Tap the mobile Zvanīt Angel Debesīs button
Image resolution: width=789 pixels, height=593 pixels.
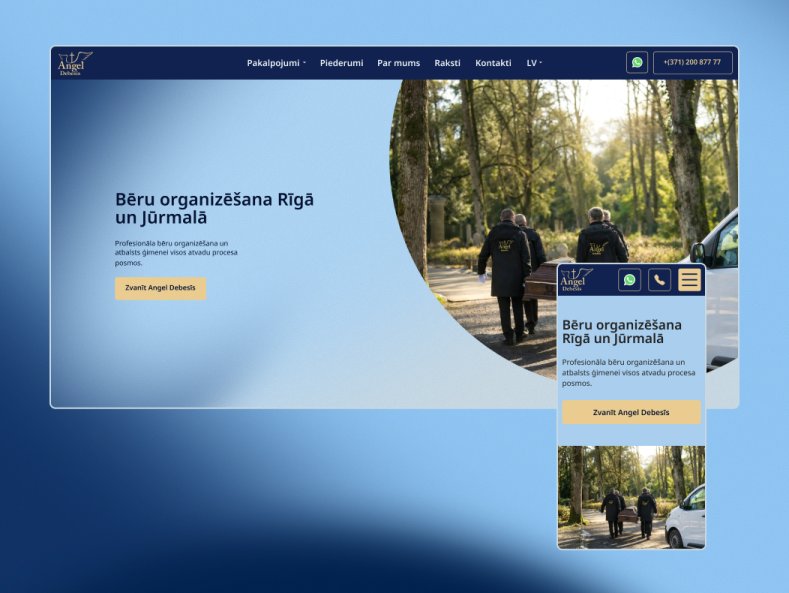pos(631,412)
